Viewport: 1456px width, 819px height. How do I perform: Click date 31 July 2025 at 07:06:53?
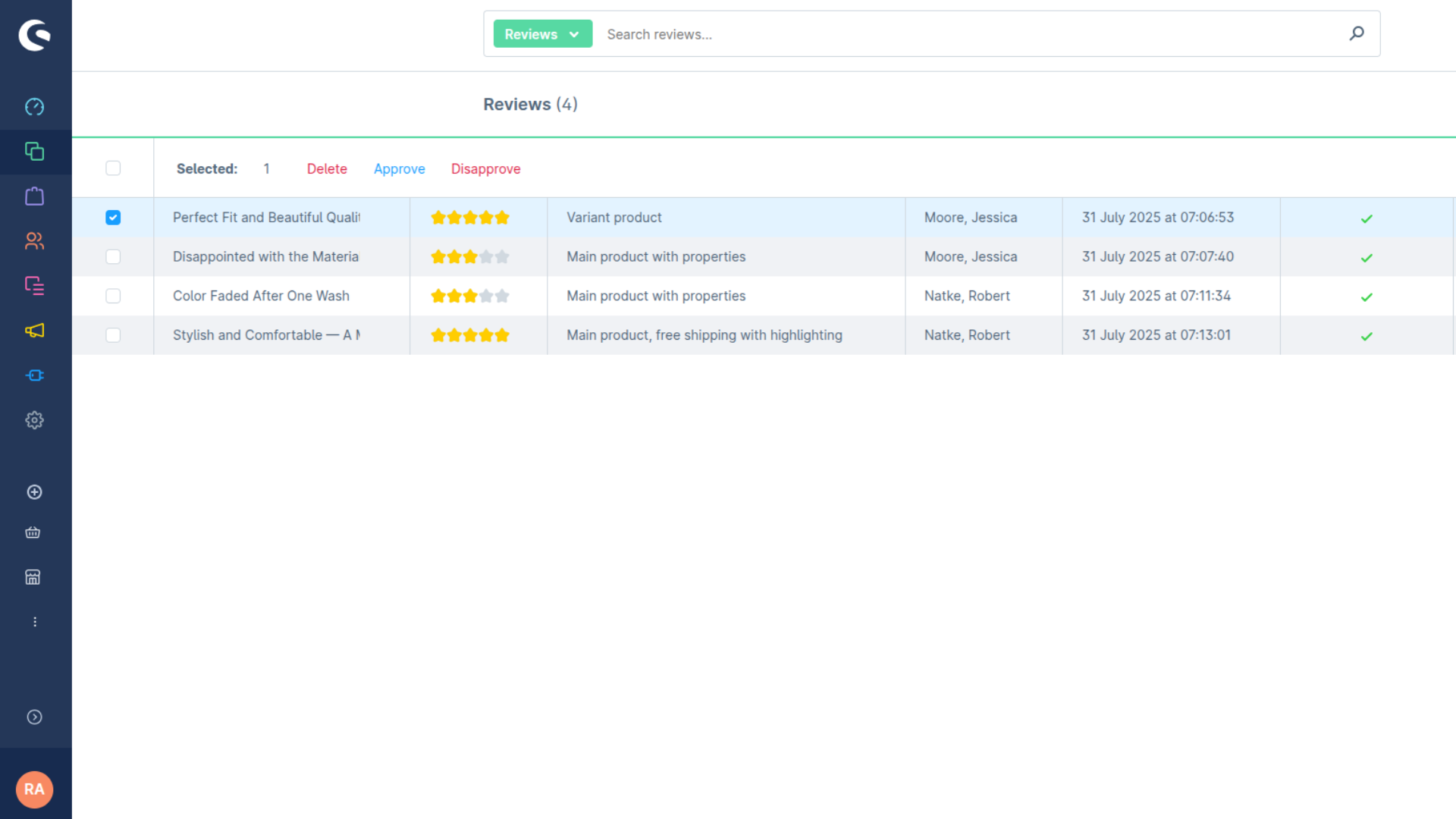tap(1157, 218)
